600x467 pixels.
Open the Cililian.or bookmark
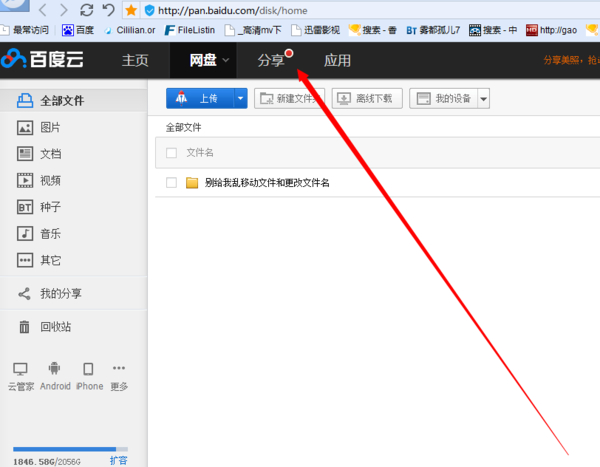tap(130, 30)
